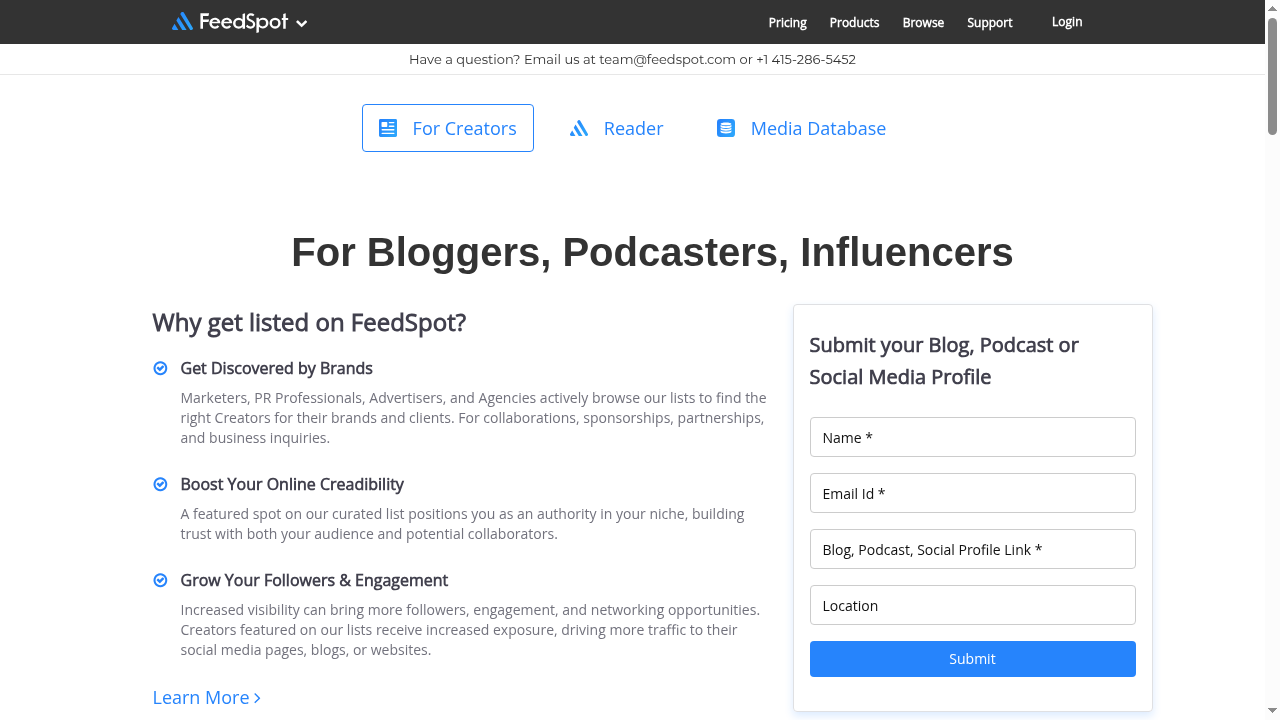Click the checkmark beside Get Discovered by Brands
Screen dimensions: 1280x720
pos(160,368)
